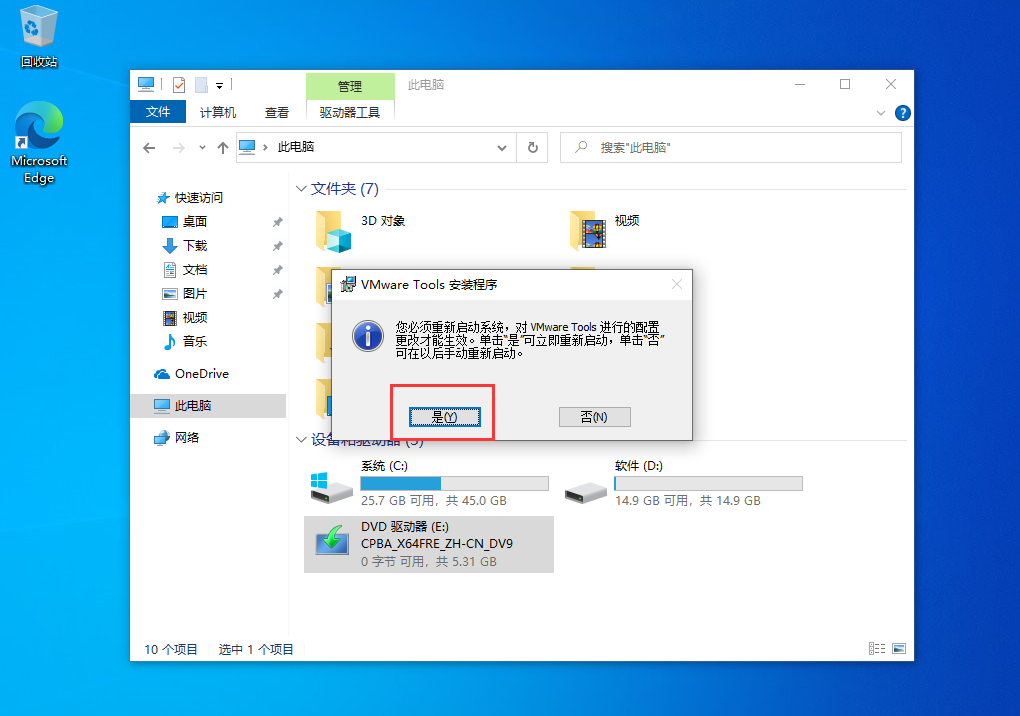Image resolution: width=1020 pixels, height=716 pixels.
Task: Click the 10 个项目 status bar text
Action: pyautogui.click(x=170, y=650)
